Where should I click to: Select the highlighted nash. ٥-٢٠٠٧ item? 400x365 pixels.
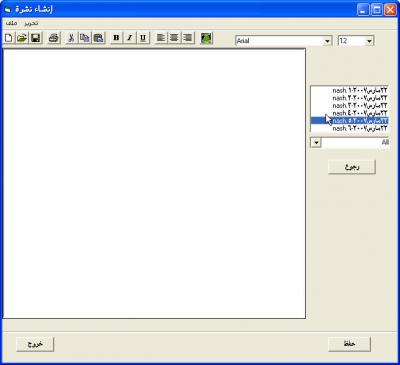coord(350,121)
